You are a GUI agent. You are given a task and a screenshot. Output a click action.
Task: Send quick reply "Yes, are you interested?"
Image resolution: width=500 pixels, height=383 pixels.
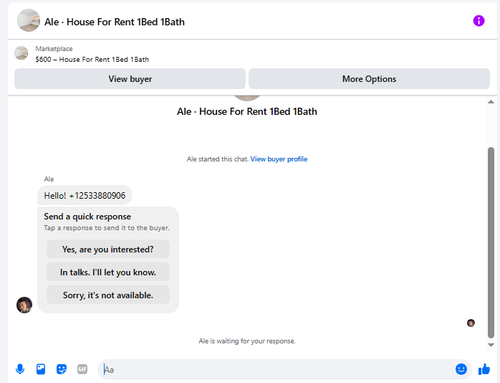(108, 249)
